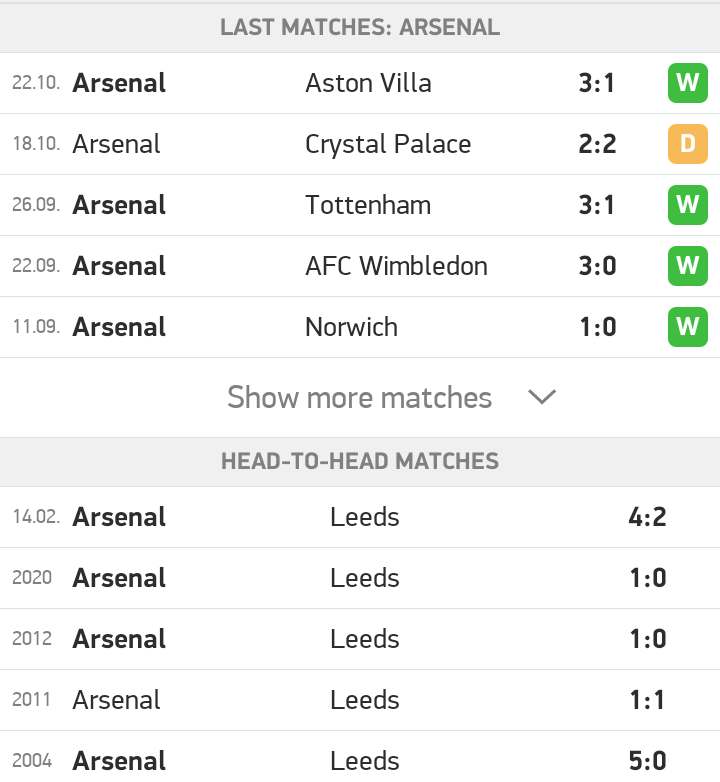This screenshot has width=720, height=782.
Task: Open the Arsenal vs Aston Villa match
Action: (360, 83)
